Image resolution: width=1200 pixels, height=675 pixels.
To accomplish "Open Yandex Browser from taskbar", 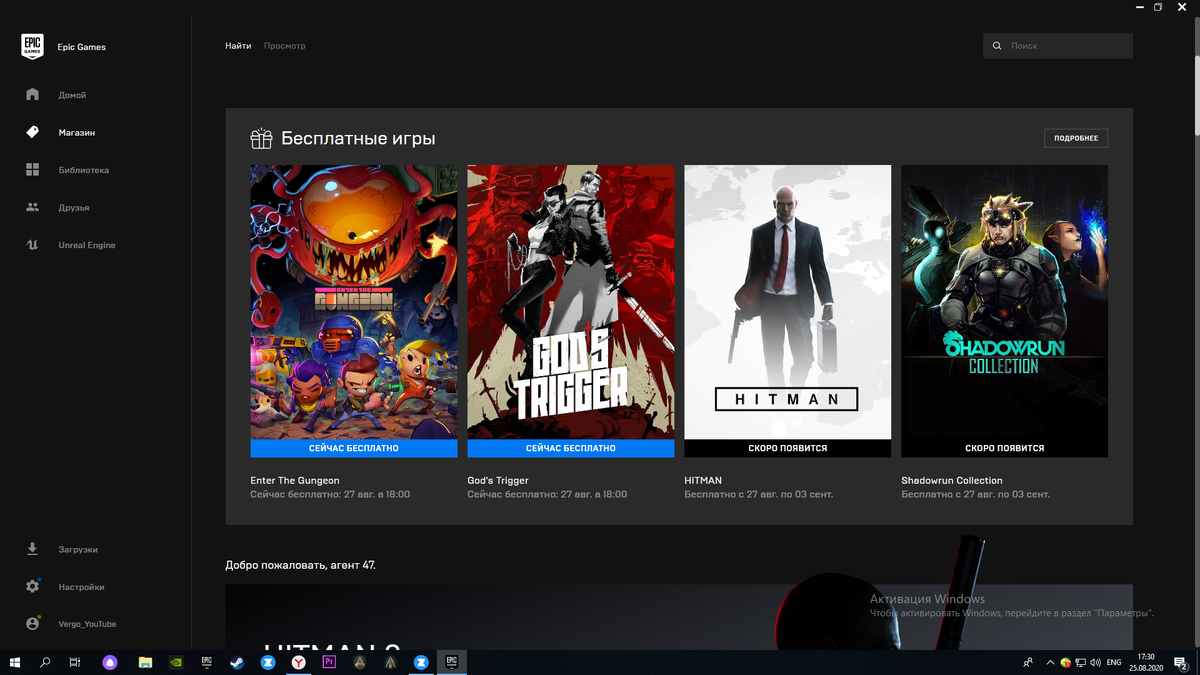I will point(299,662).
